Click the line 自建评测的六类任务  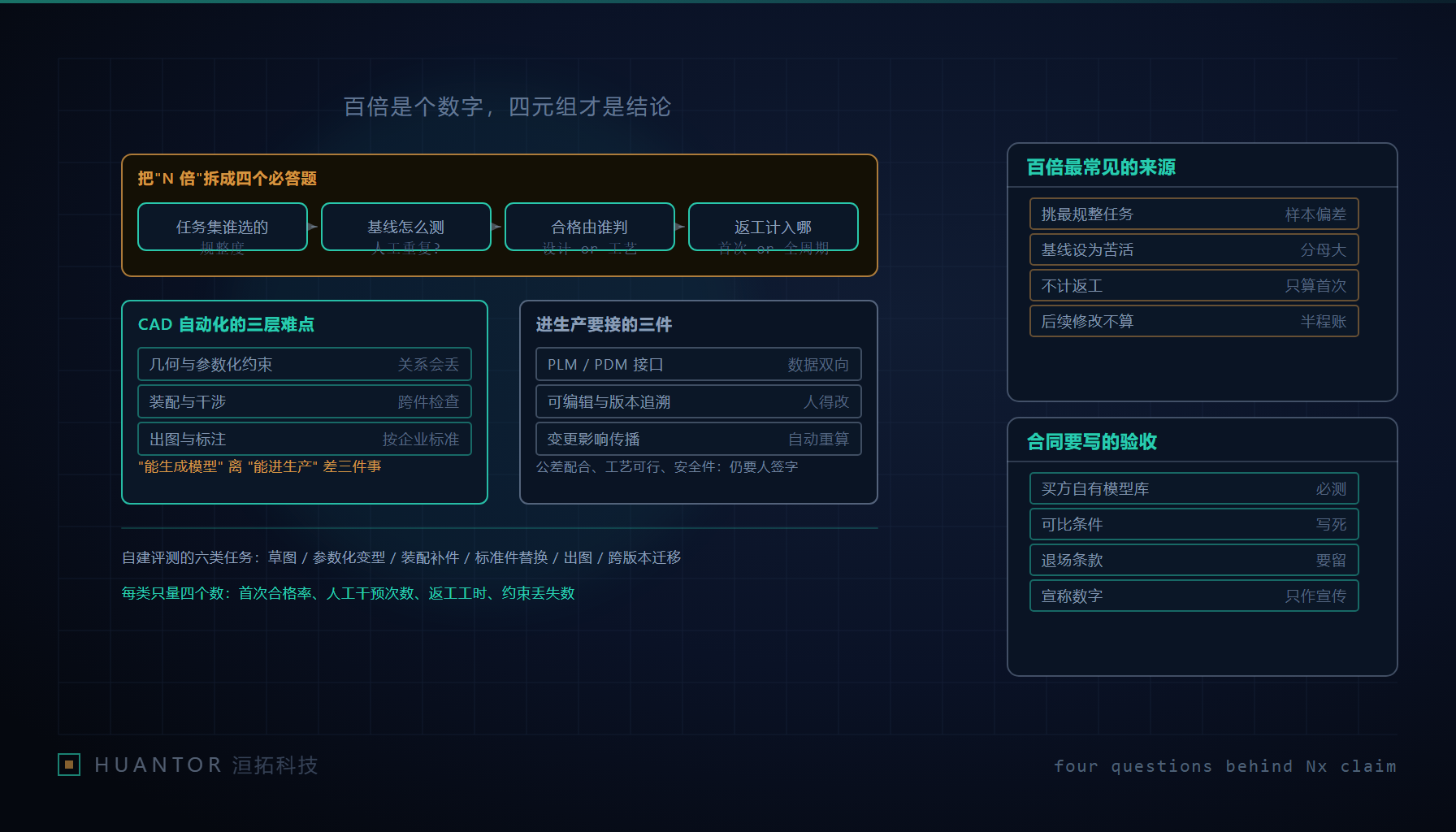401,557
